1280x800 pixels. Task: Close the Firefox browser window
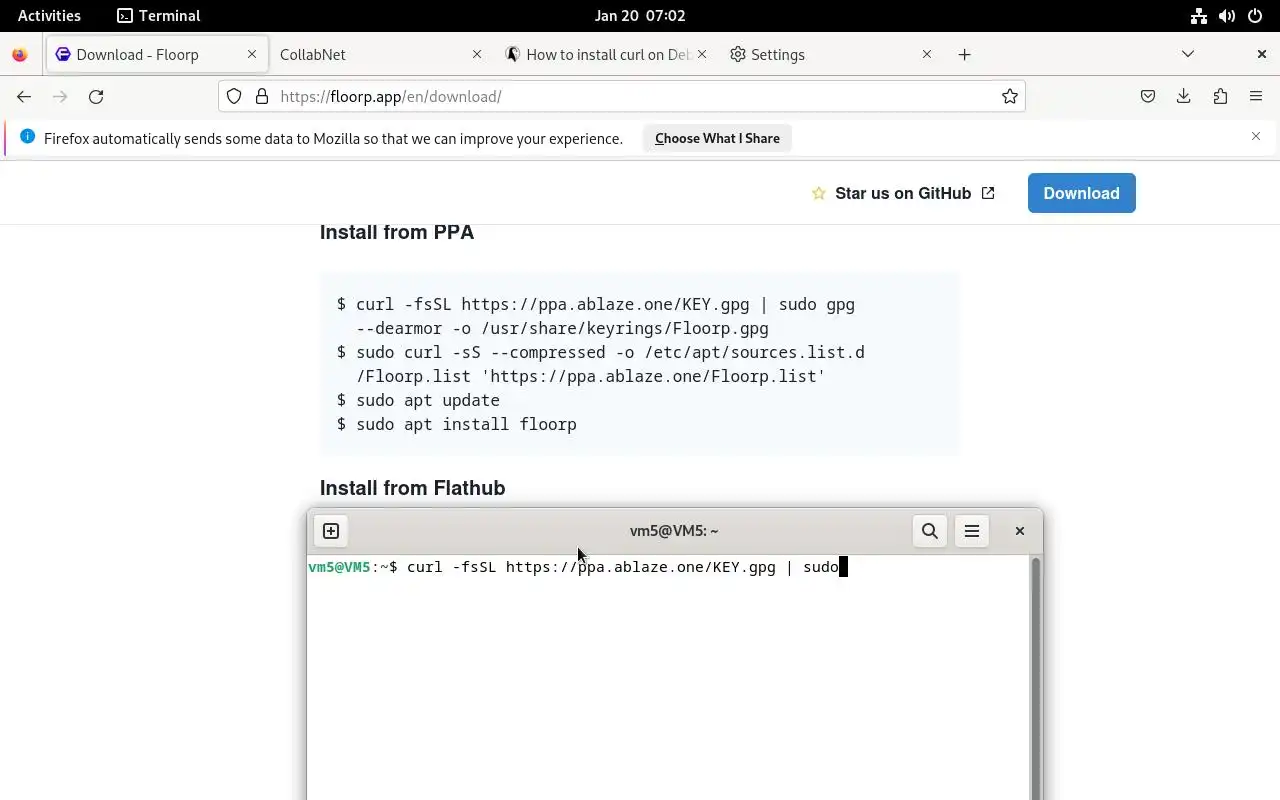[x=1261, y=54]
